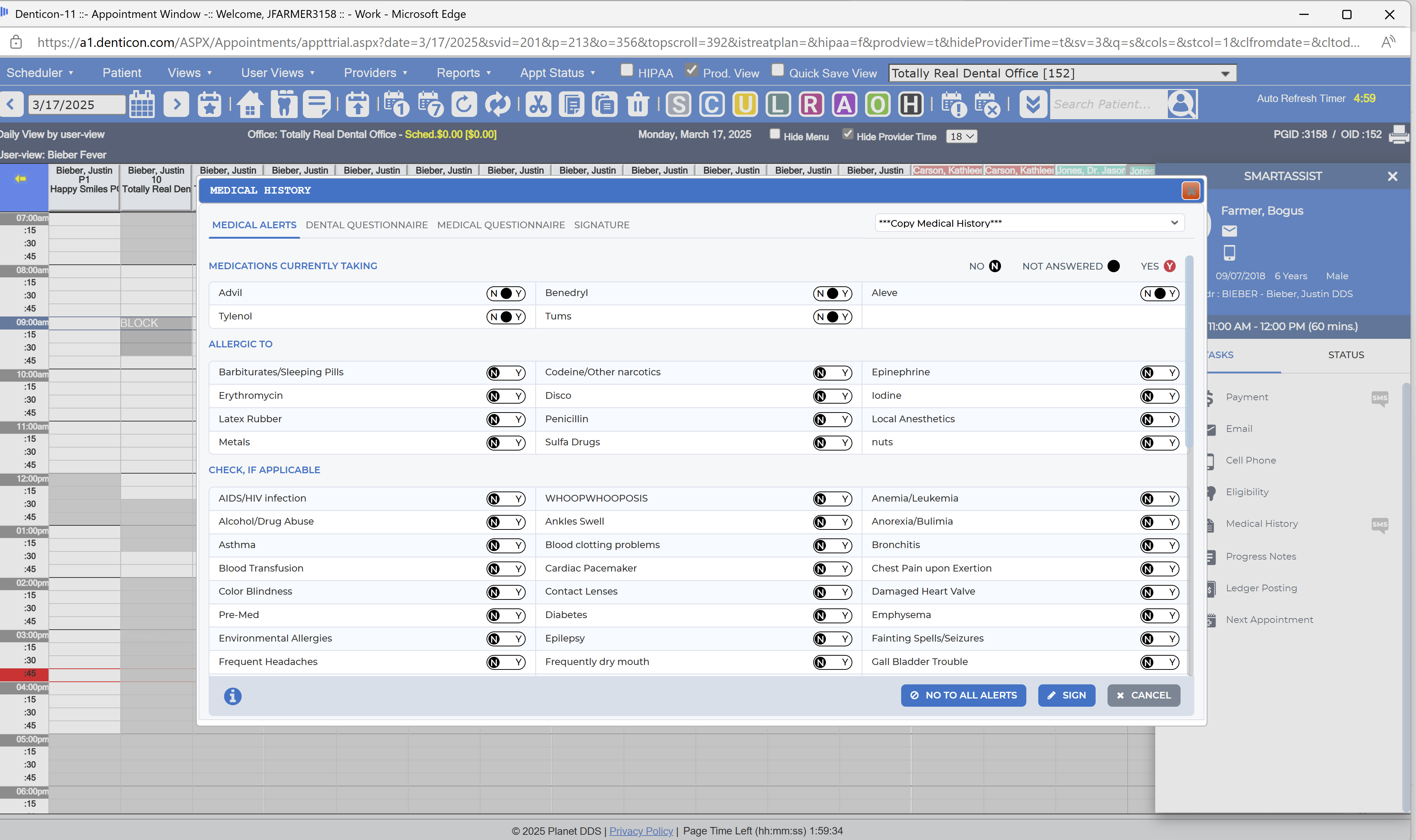Screen dimensions: 1416x840
Task: Open the tooth chart icon
Action: (283, 105)
